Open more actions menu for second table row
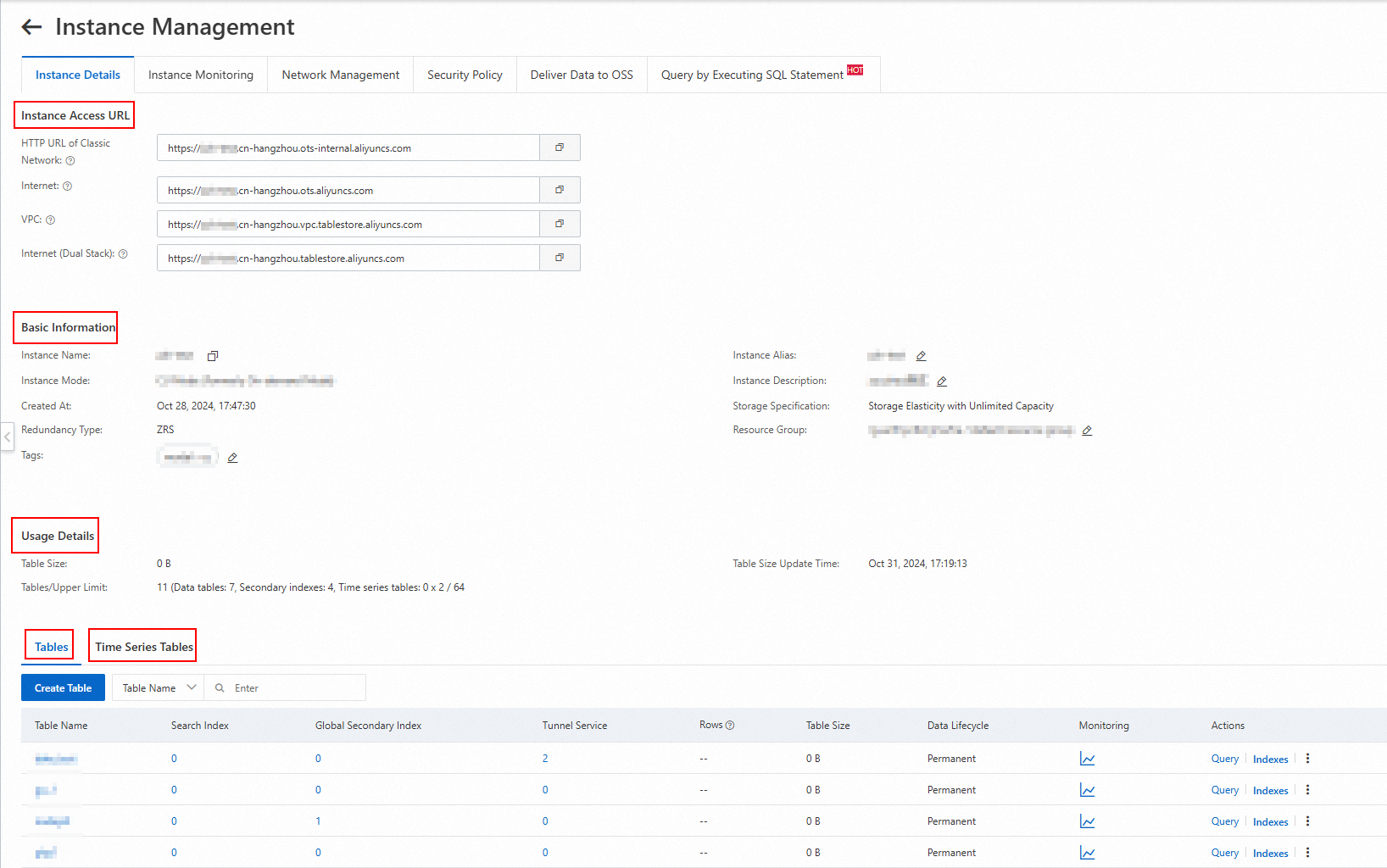 pos(1308,790)
